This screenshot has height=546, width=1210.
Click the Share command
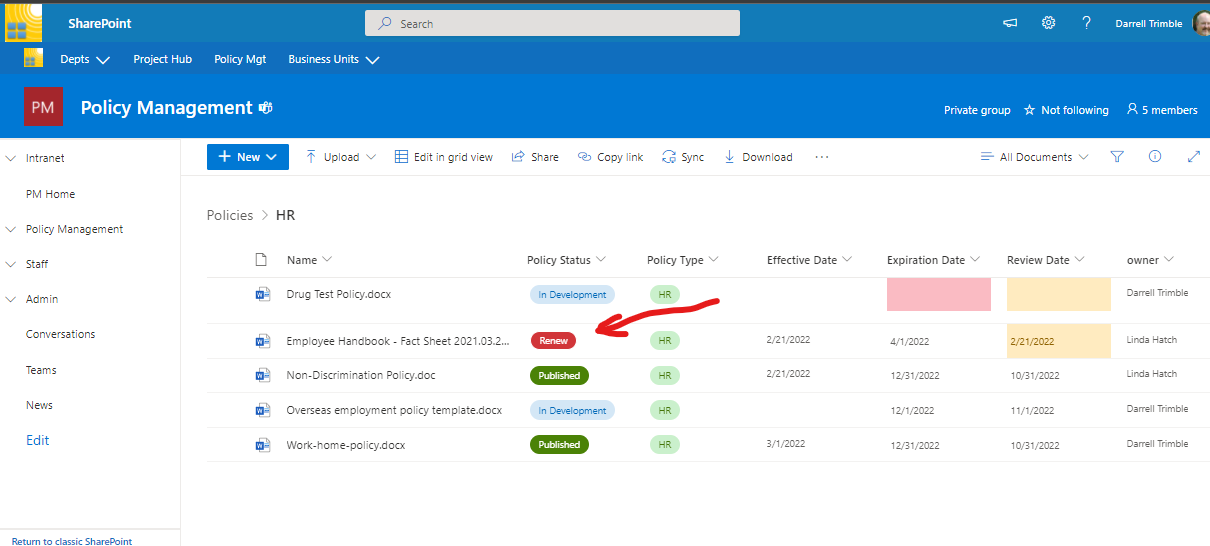point(535,157)
